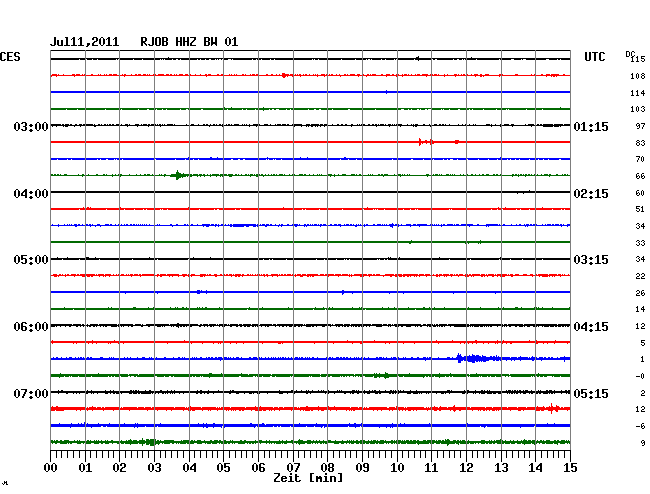Click the 04:15 UTC time label
The height and width of the screenshot is (494, 650).
tap(591, 327)
